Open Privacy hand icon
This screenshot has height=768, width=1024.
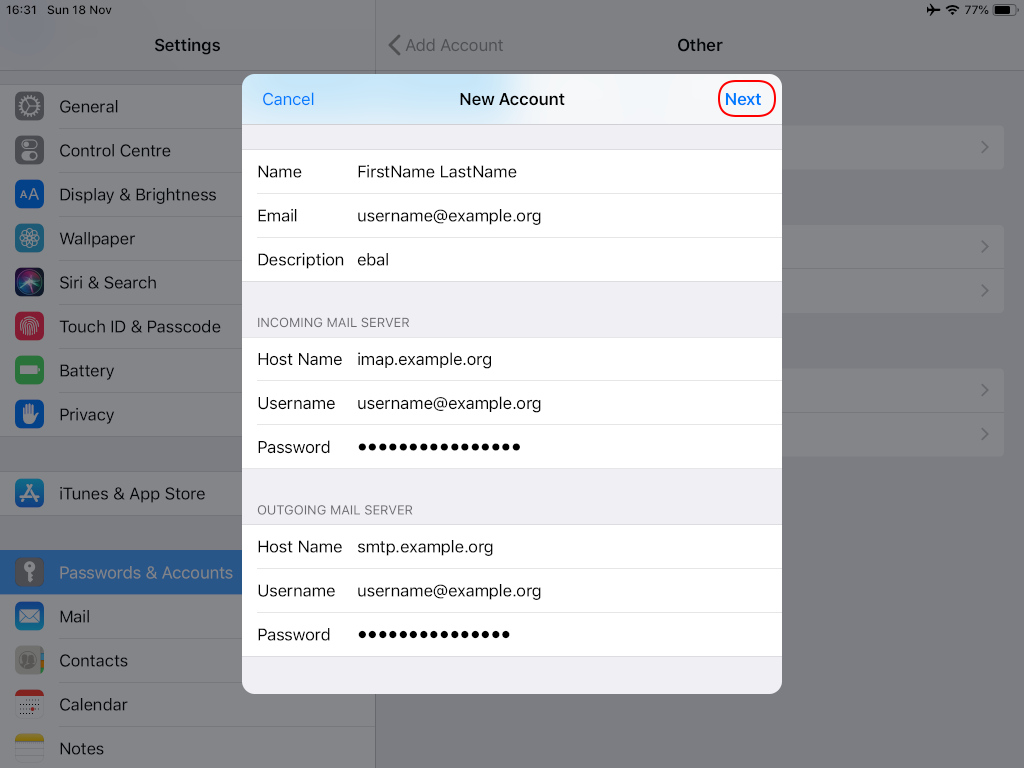(x=29, y=414)
